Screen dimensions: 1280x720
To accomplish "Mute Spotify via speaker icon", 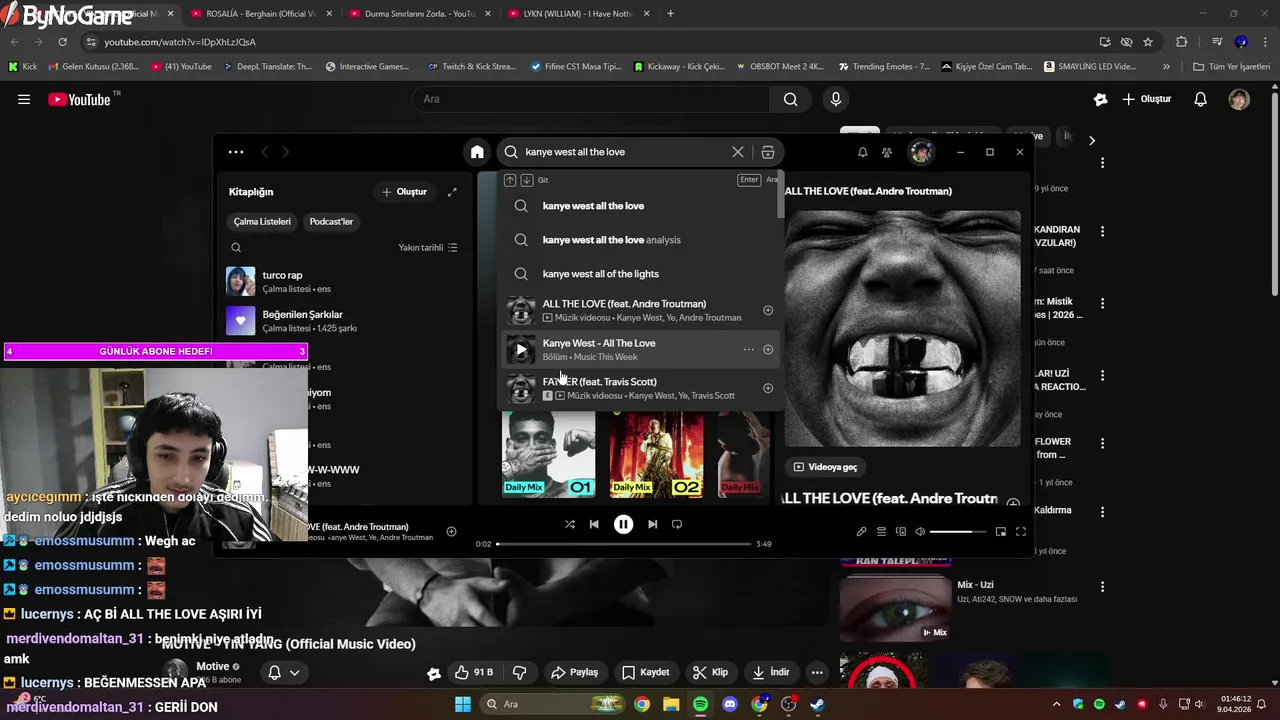I will 920,532.
